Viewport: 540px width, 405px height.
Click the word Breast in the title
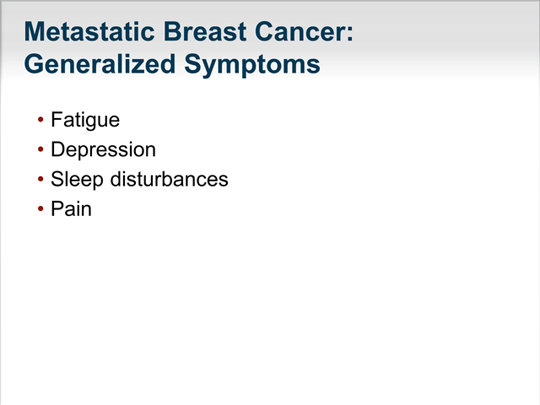(205, 32)
